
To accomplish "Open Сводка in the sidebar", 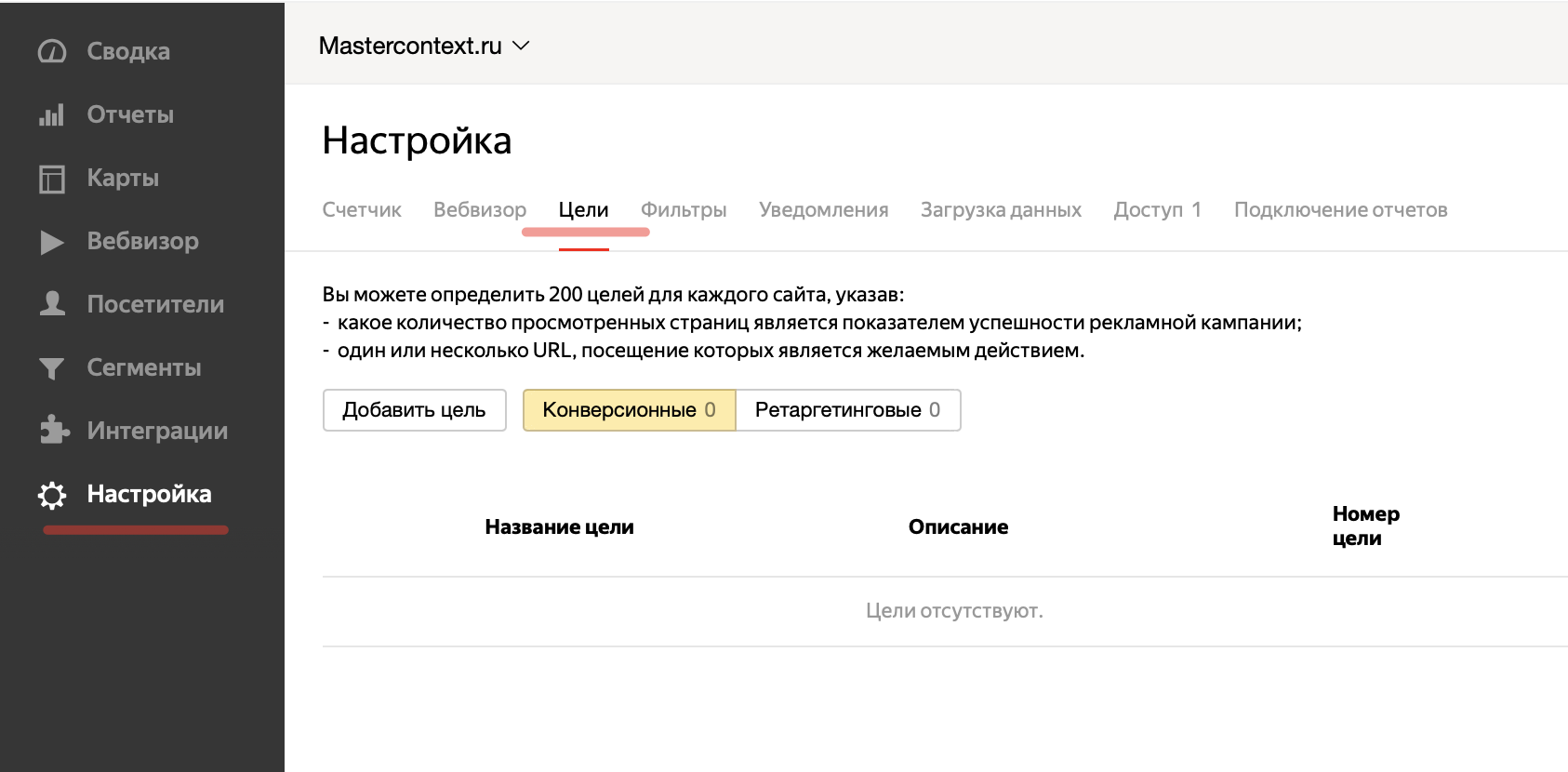I will pyautogui.click(x=128, y=51).
